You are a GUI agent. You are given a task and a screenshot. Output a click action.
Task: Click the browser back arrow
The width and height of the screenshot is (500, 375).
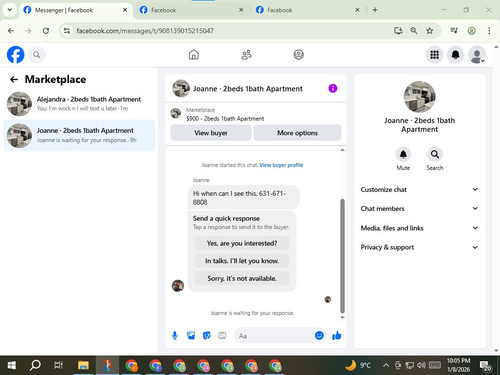(x=11, y=31)
